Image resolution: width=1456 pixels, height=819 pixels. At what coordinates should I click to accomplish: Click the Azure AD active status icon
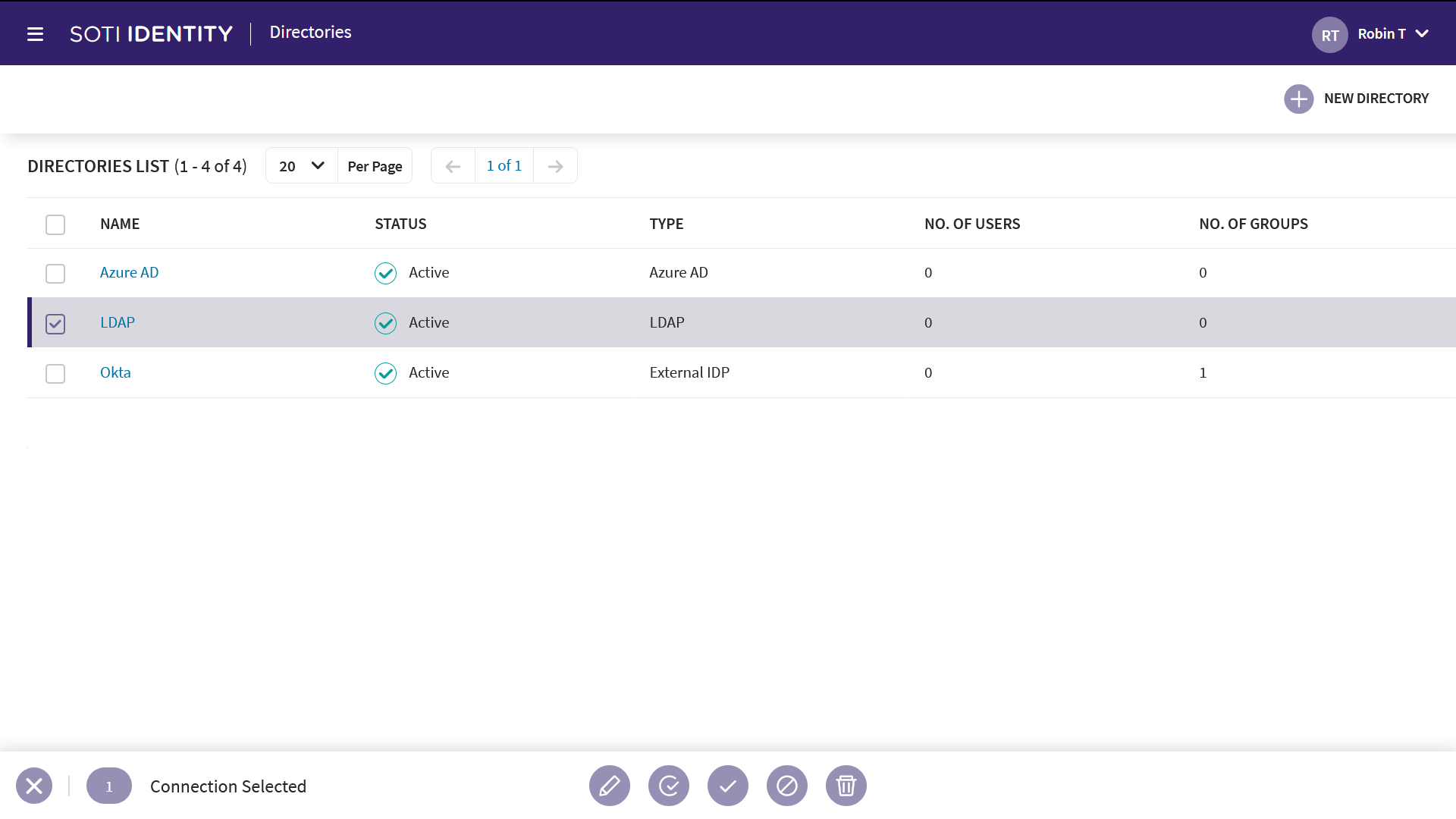[x=385, y=273]
